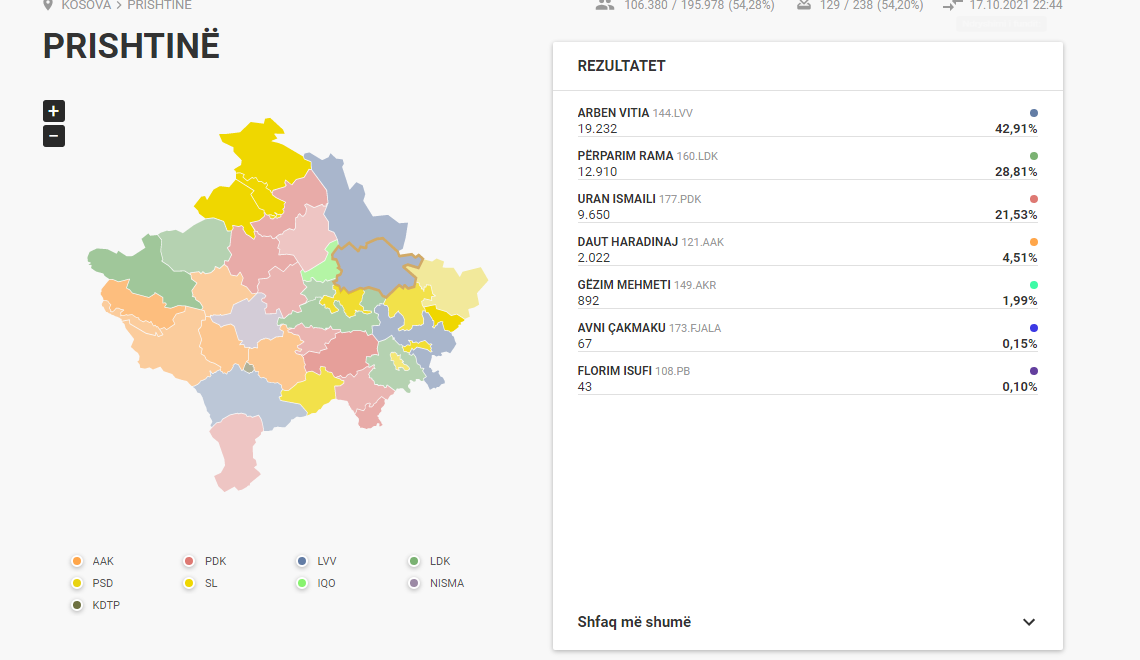Click the chevron next to Shfaq më shumë
The image size is (1140, 660).
click(x=1029, y=622)
